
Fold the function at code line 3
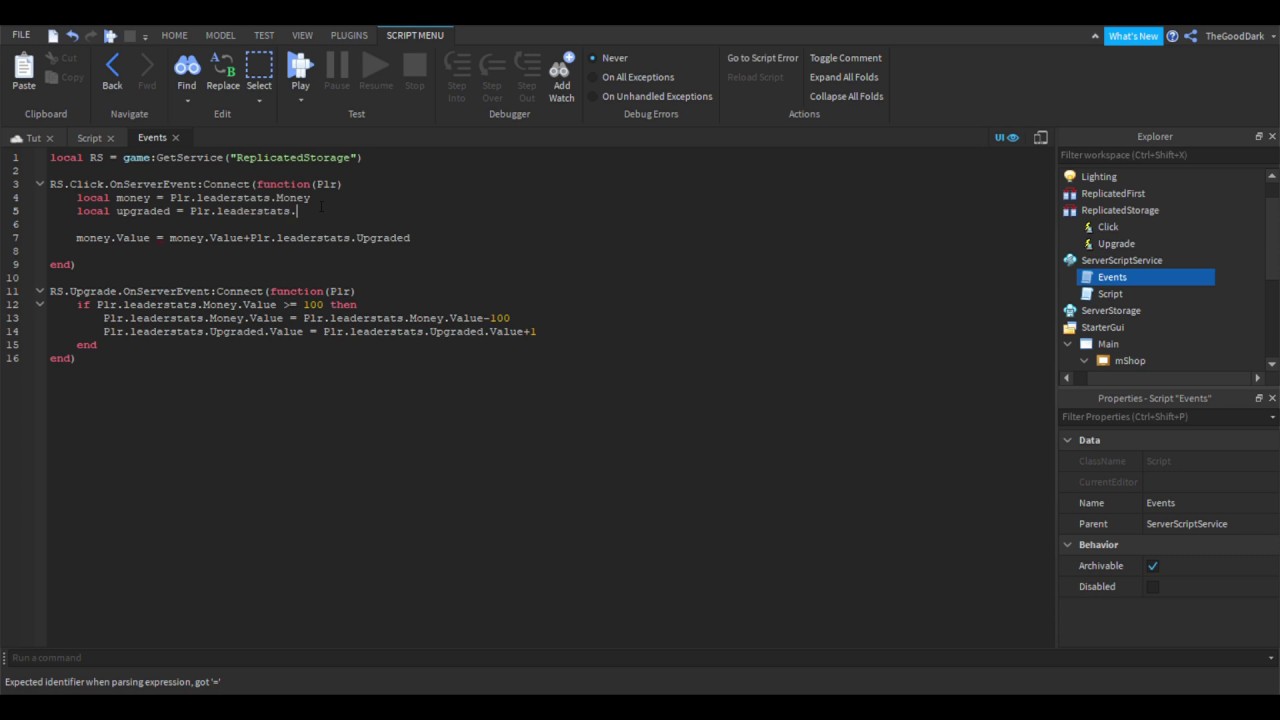click(40, 184)
